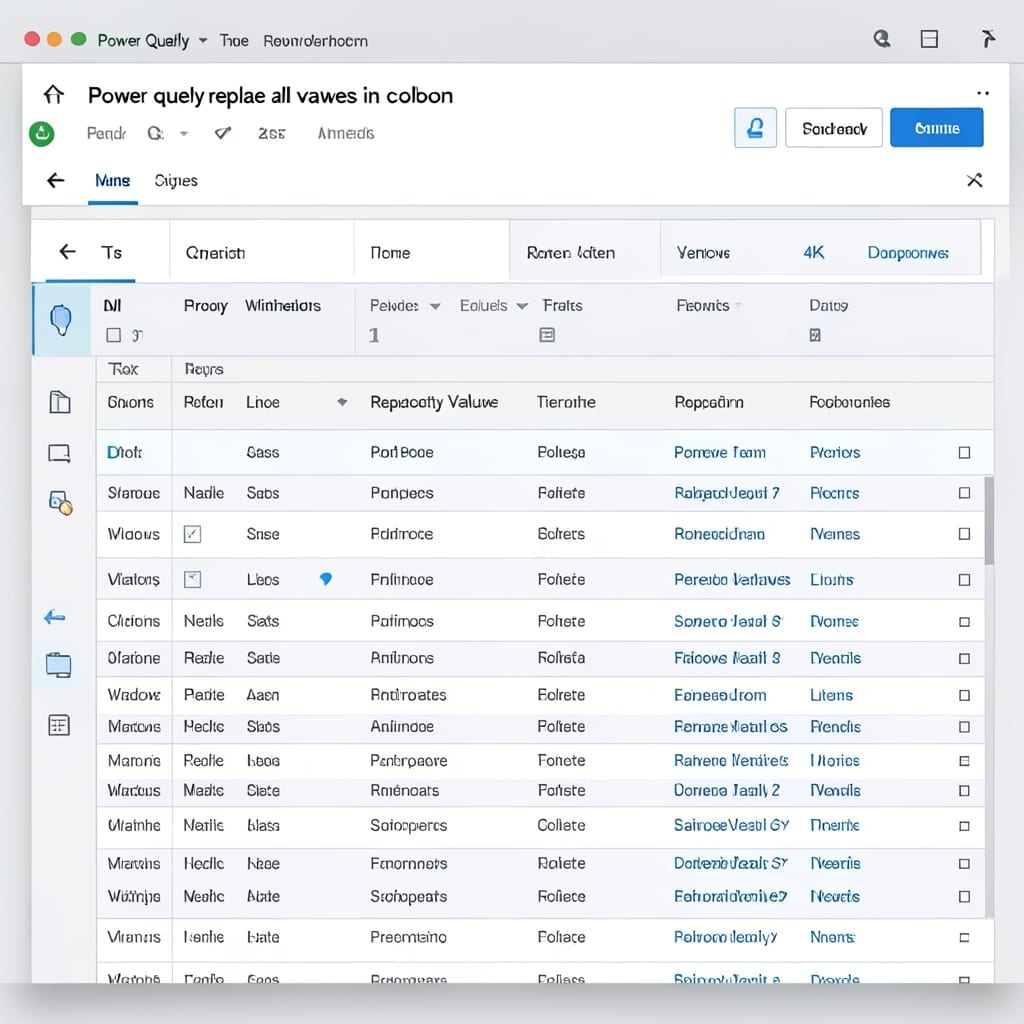Click the Ropɕɑđırn column header

709,402
